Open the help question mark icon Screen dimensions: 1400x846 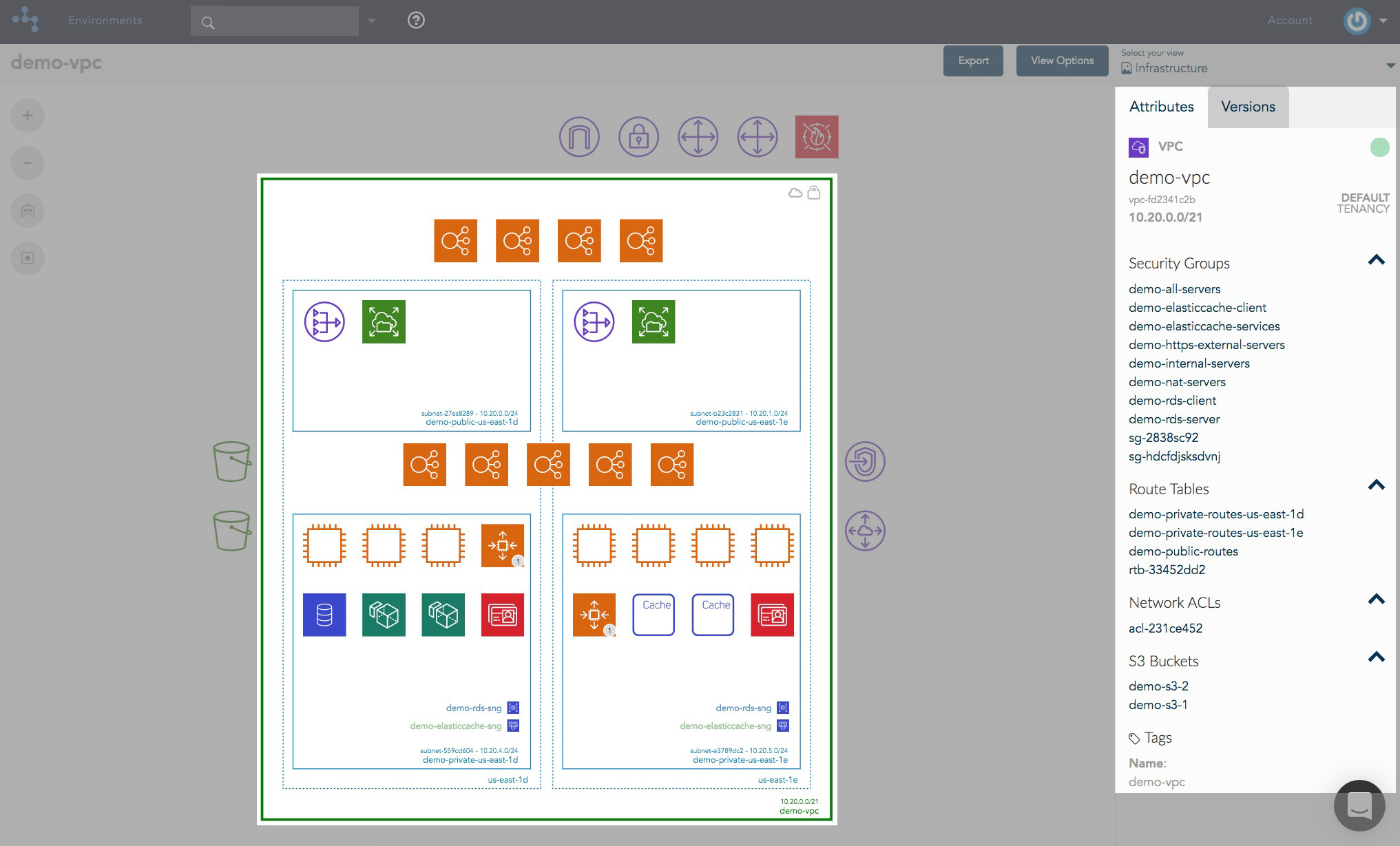(416, 21)
